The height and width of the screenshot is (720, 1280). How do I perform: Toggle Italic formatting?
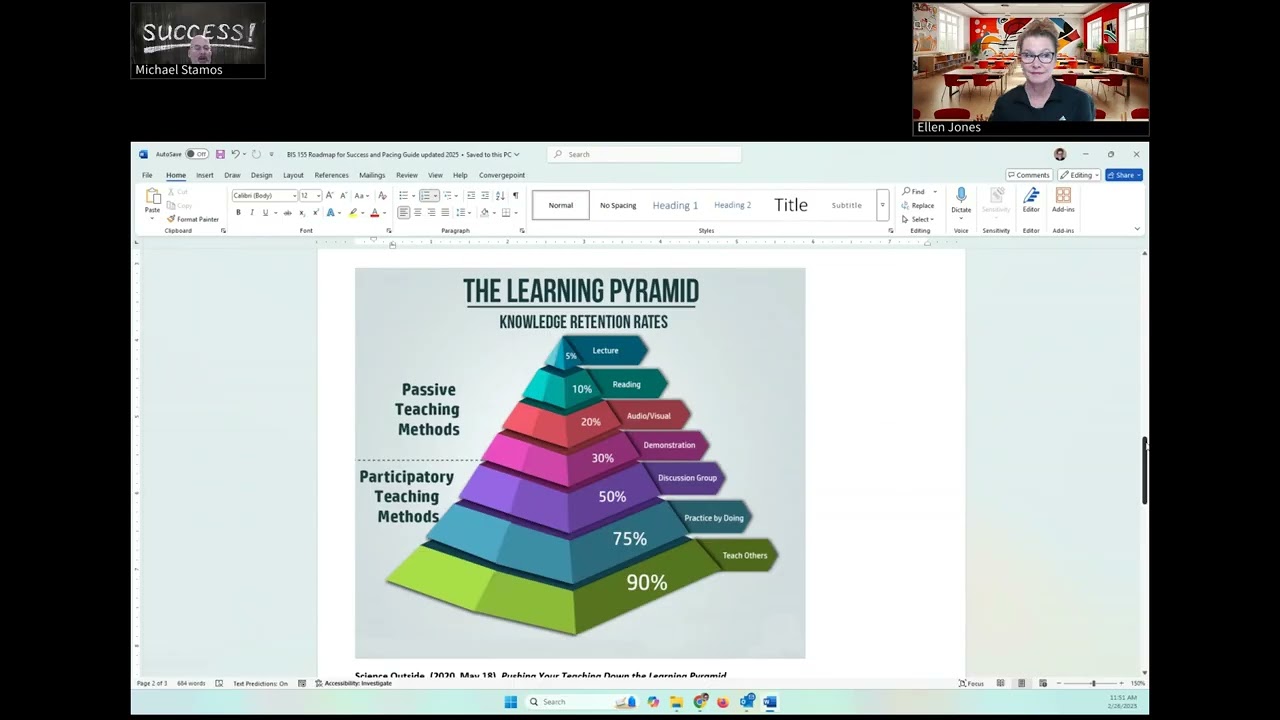pos(252,213)
